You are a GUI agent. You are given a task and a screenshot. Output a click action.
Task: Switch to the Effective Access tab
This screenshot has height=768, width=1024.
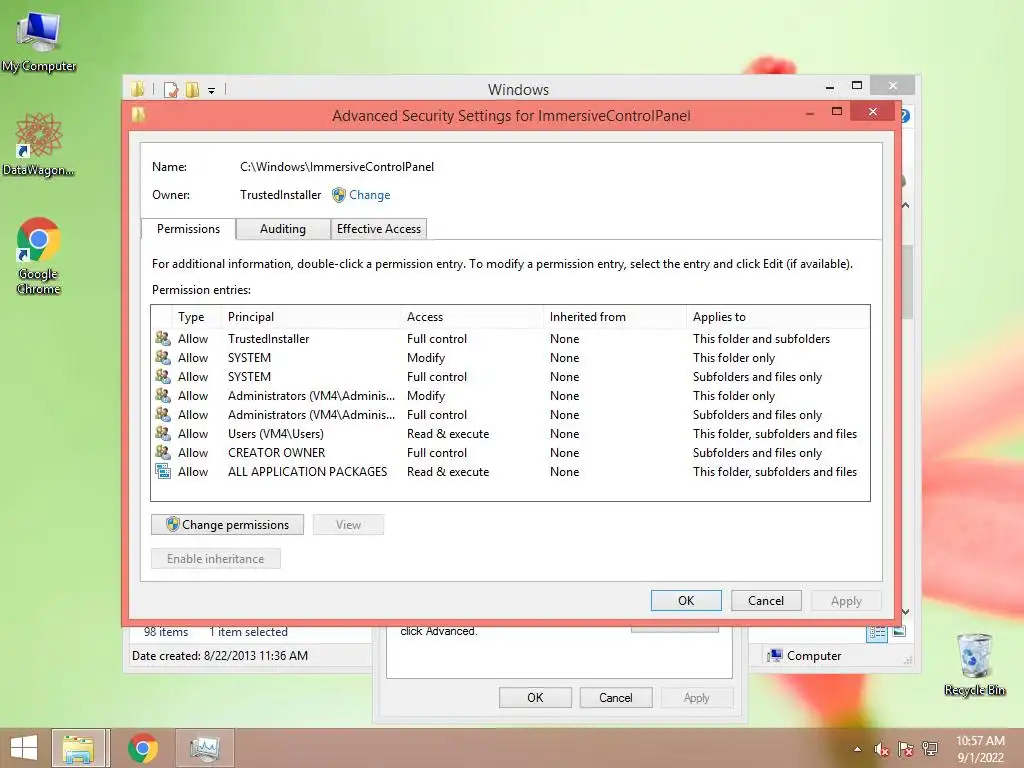point(379,229)
